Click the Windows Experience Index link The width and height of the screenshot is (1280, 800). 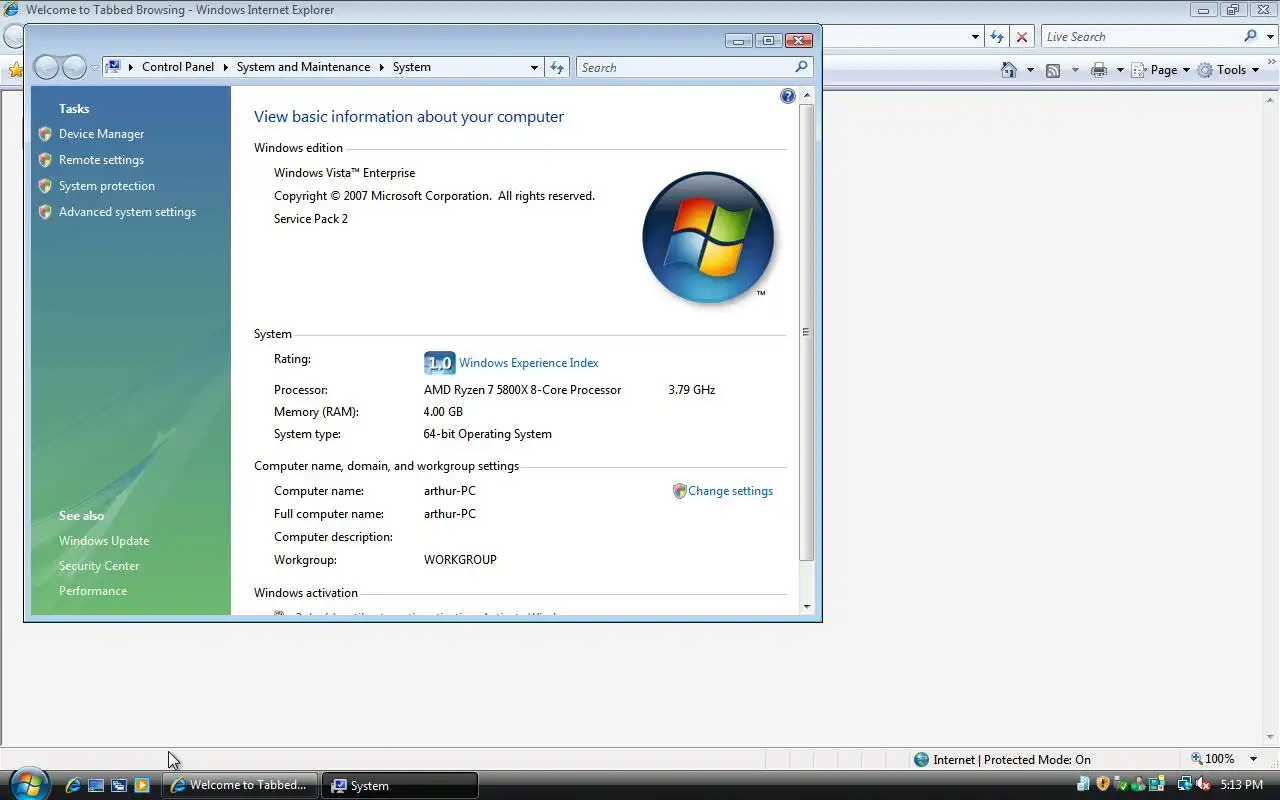coord(528,363)
